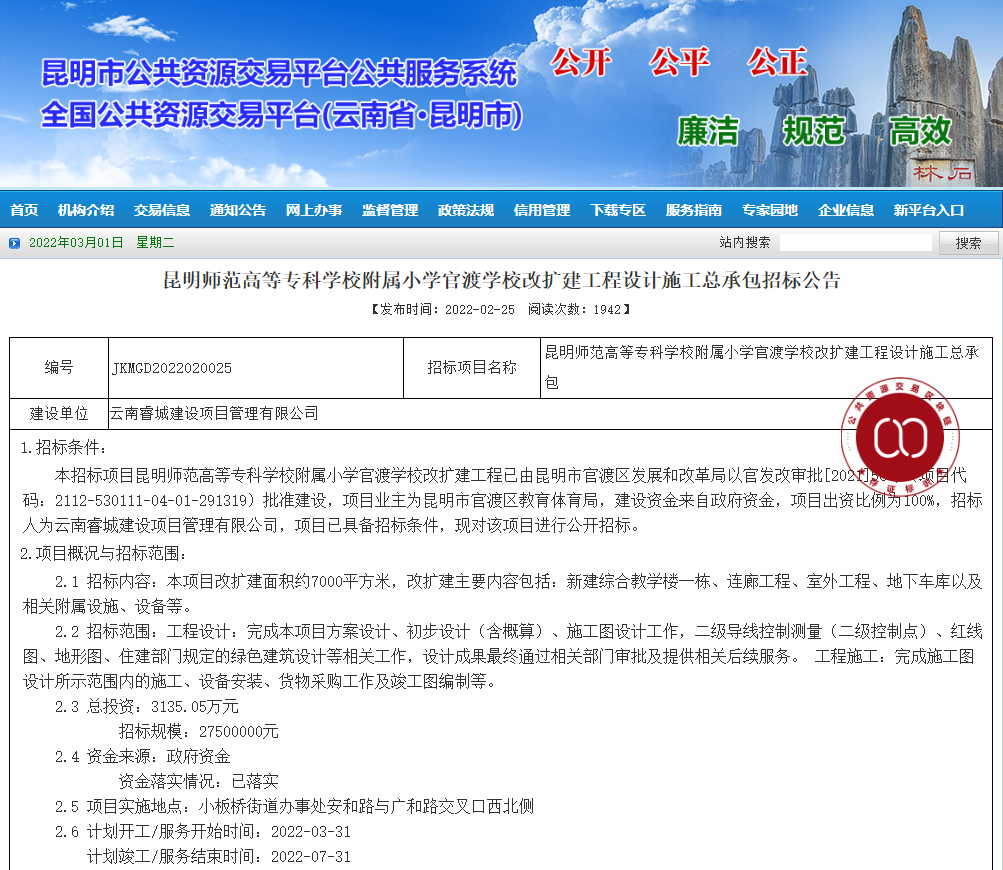Select the 专家园地 navigation item
The image size is (1003, 870).
770,210
